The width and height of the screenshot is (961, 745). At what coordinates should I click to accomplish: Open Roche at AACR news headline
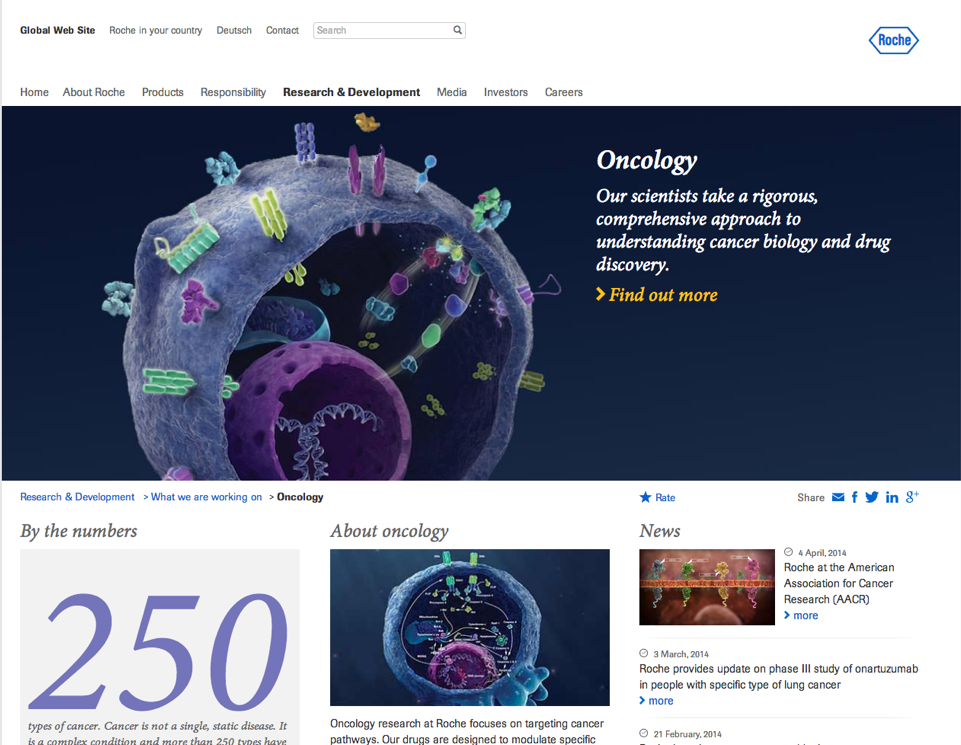[x=839, y=583]
